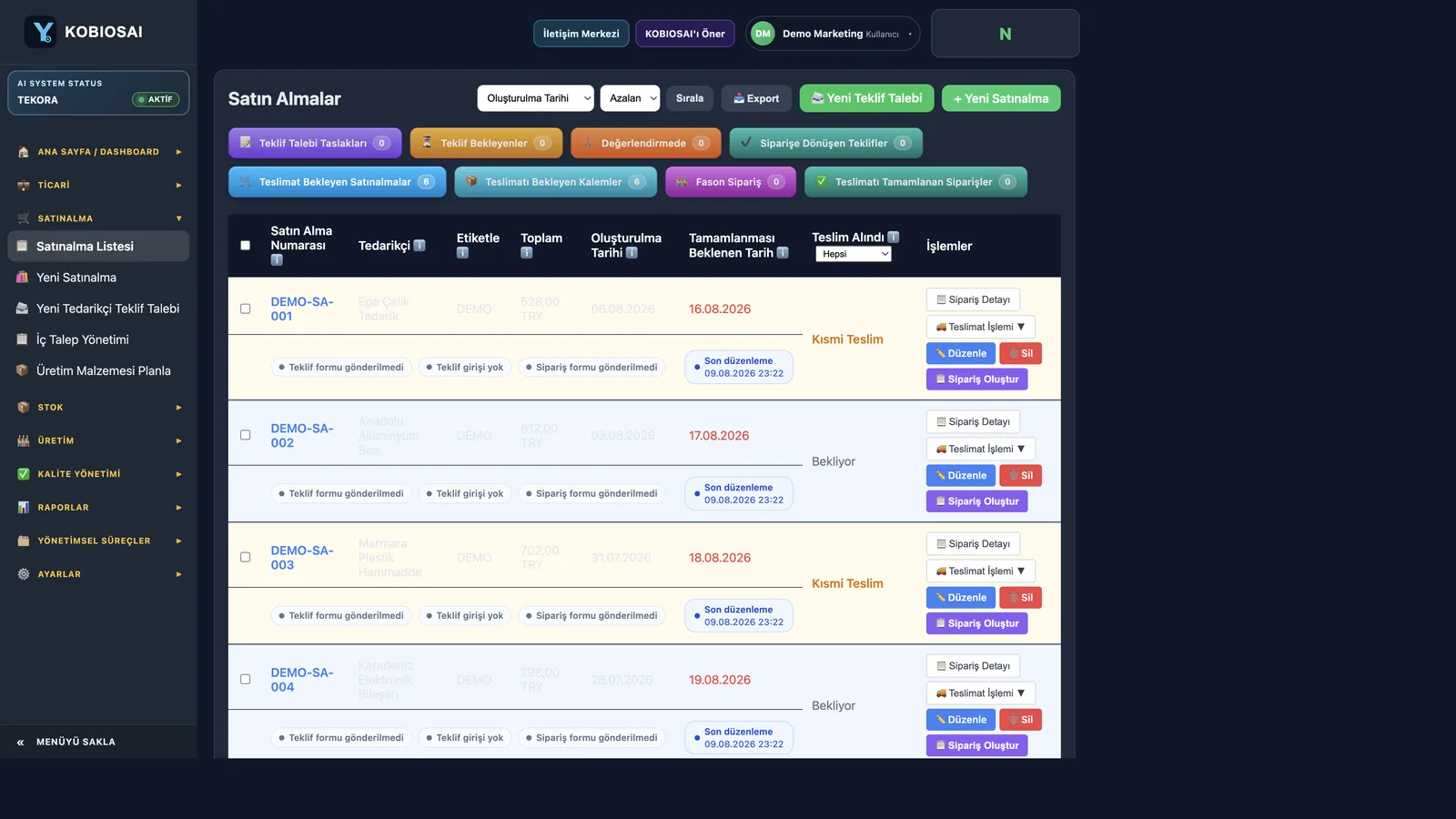Image resolution: width=1456 pixels, height=819 pixels.
Task: Click the İç Talep Yönetimi clipboard icon
Action: pos(22,339)
